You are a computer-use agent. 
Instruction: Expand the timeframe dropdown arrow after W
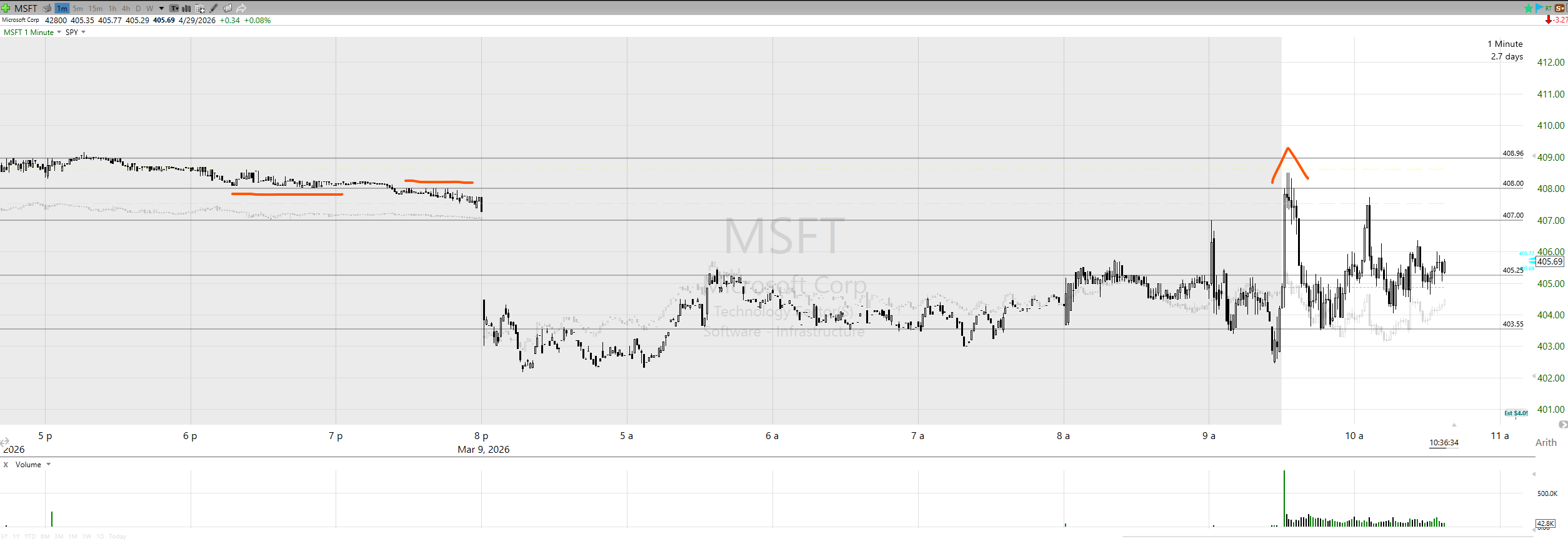click(162, 8)
